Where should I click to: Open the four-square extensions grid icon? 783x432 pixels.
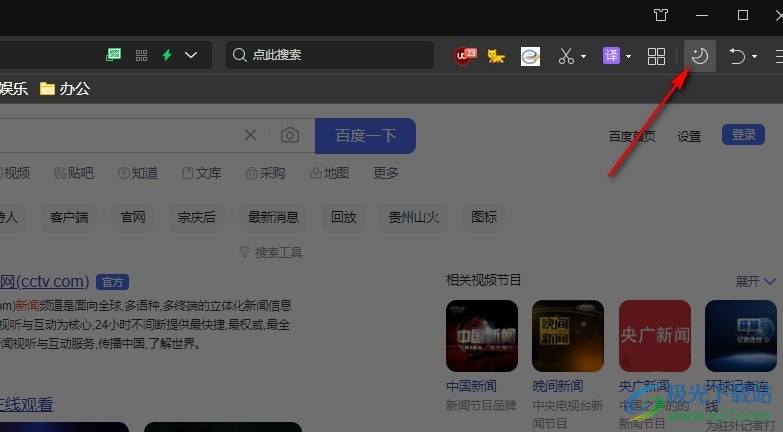click(656, 56)
